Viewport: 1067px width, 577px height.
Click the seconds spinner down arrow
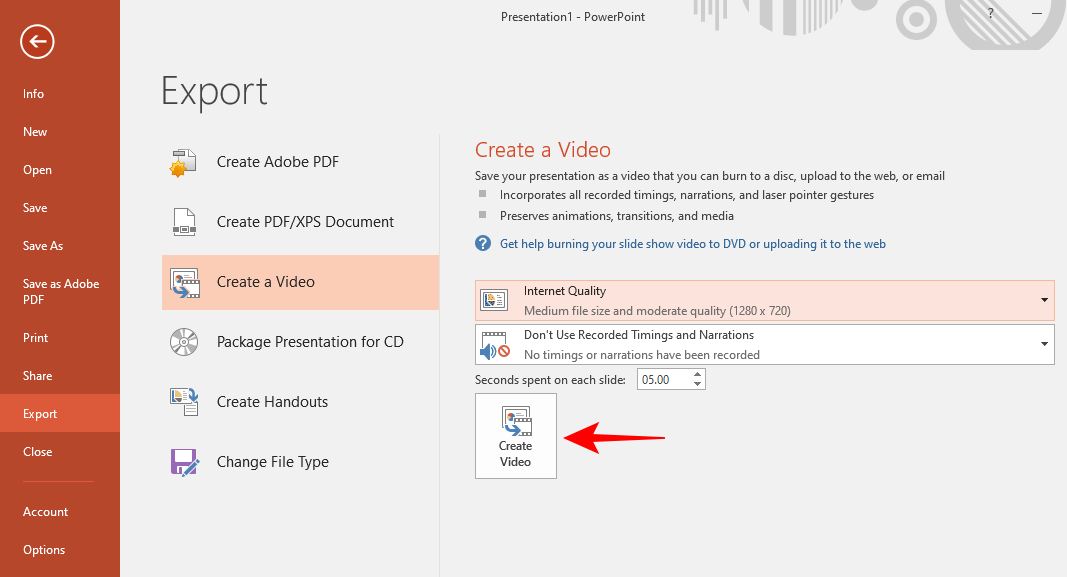695,383
